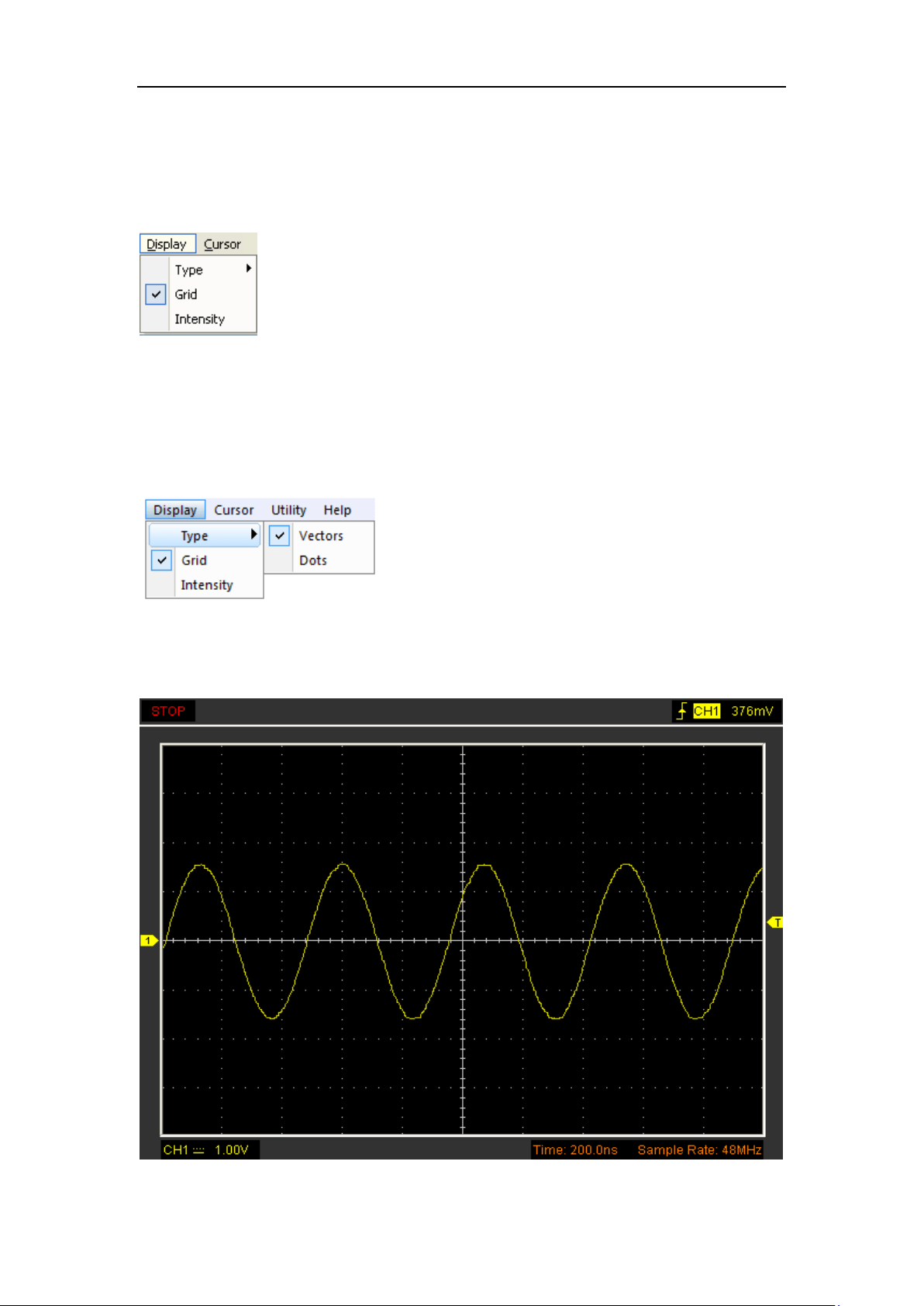
Task: Expand the Type submenu arrow in upper menu
Action: click(x=249, y=268)
